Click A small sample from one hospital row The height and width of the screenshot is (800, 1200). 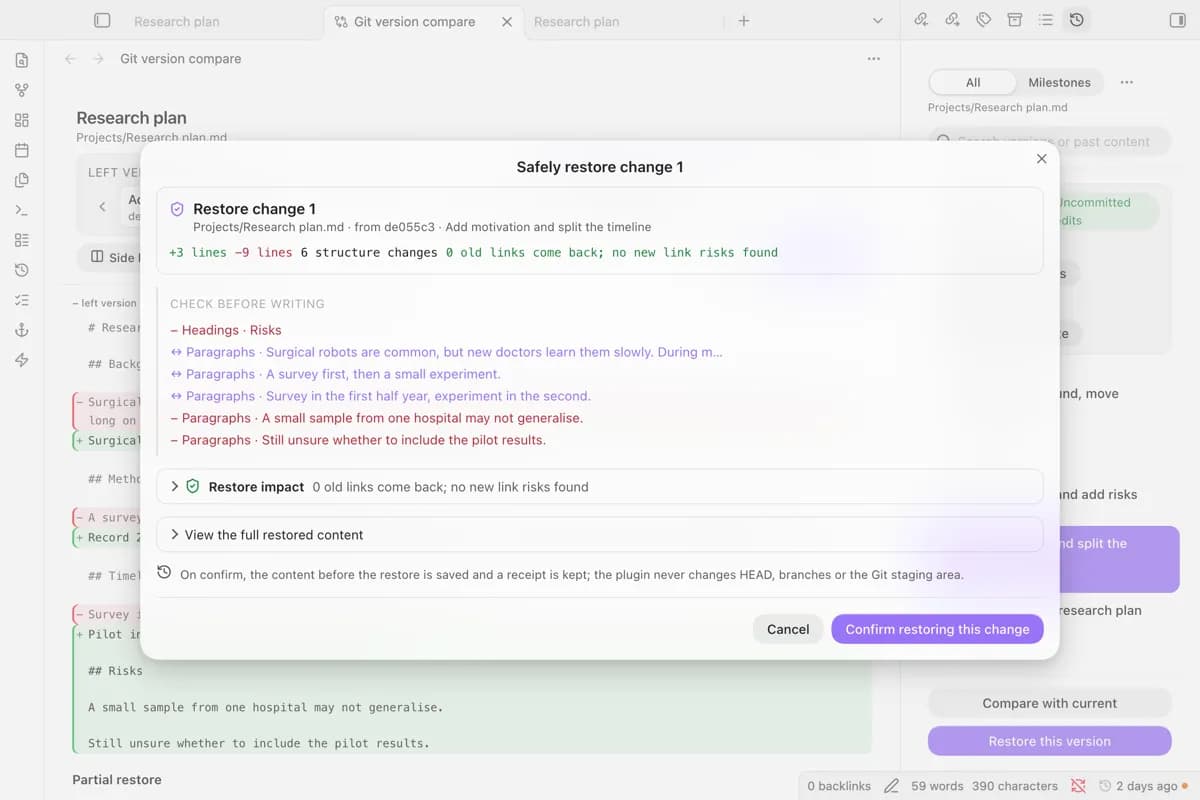point(376,418)
